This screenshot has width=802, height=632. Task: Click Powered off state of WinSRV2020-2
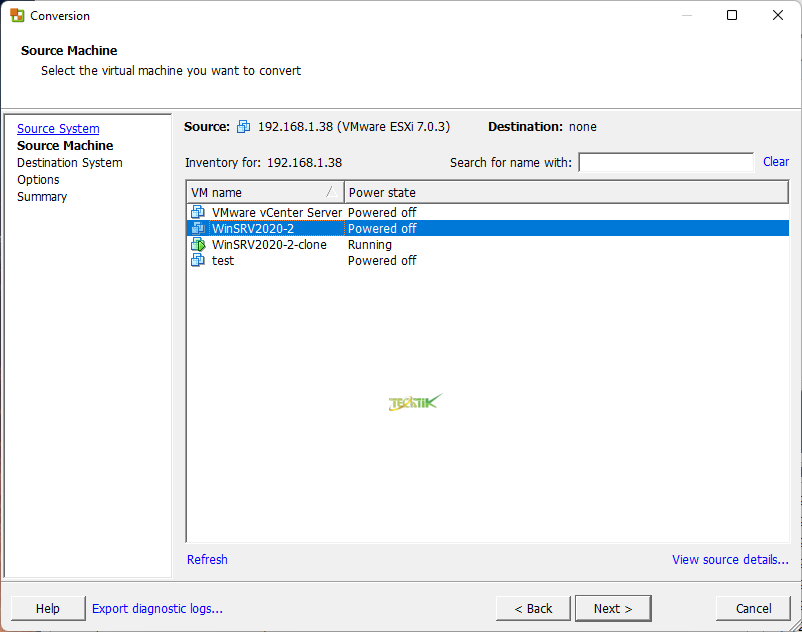(x=382, y=228)
